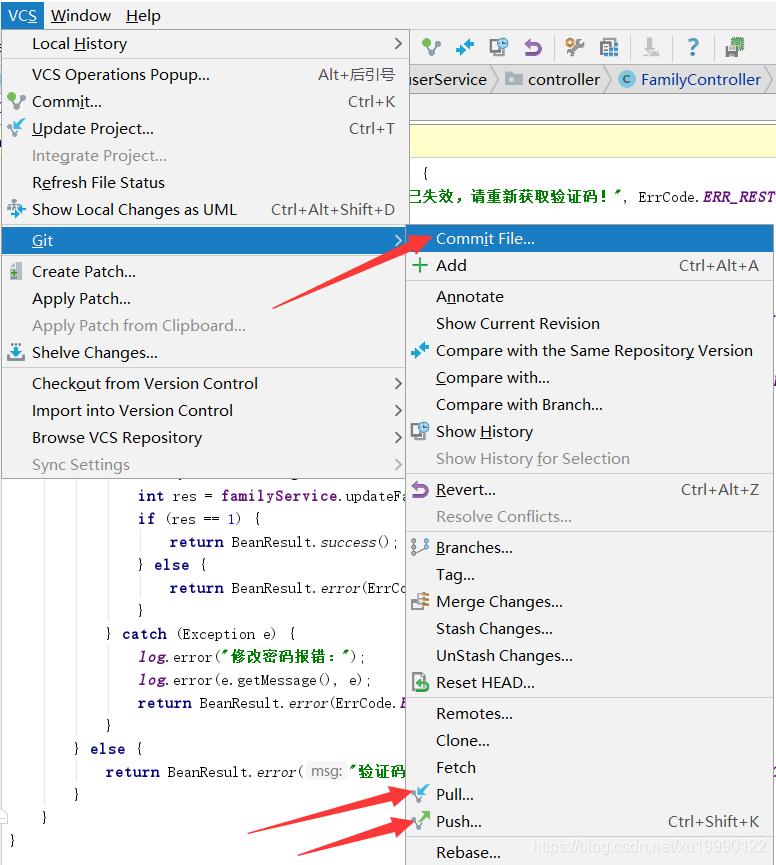
Task: Expand the Sync Settings submenu arrow
Action: [398, 464]
